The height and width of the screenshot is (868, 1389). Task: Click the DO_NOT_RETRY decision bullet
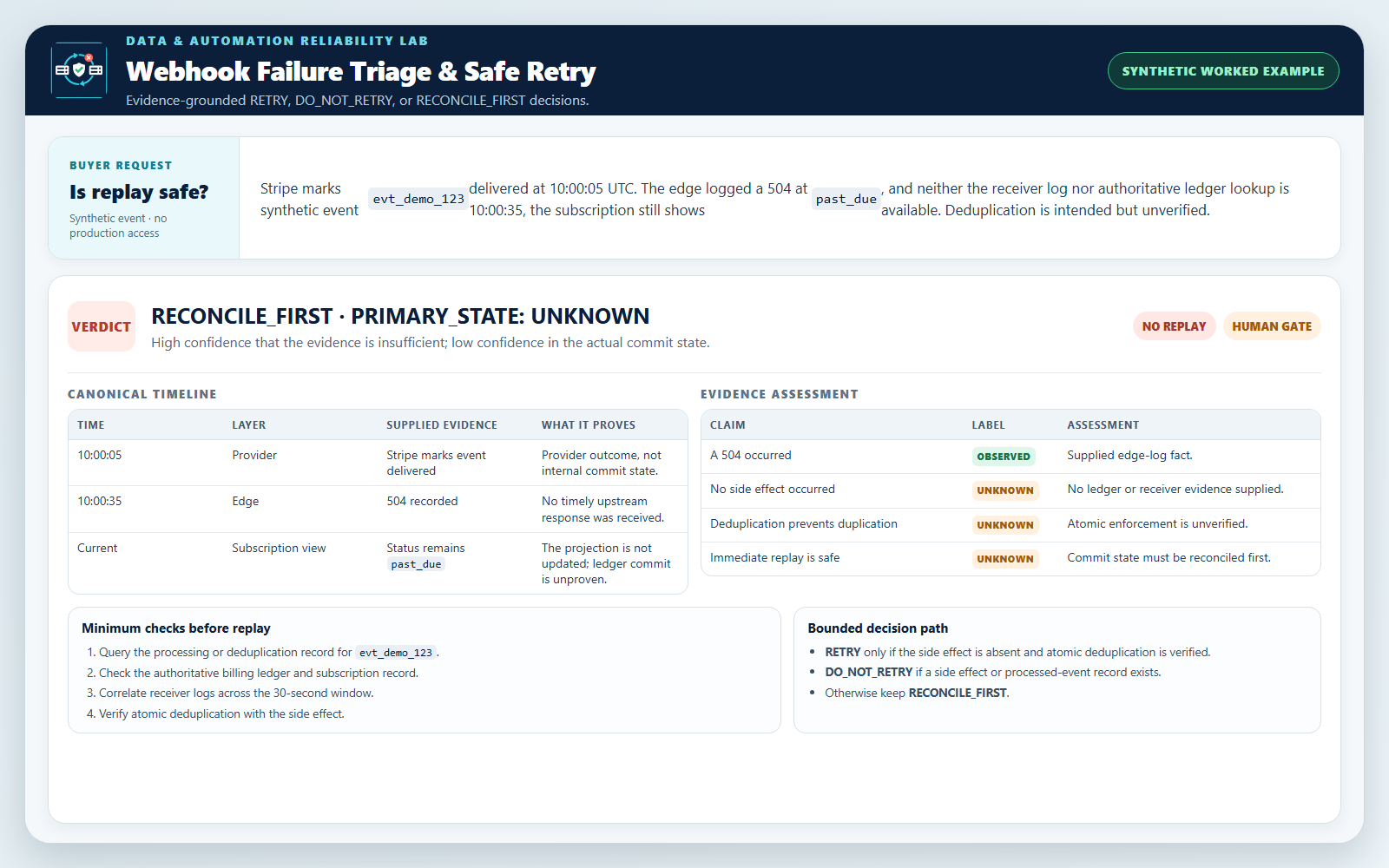pos(992,672)
